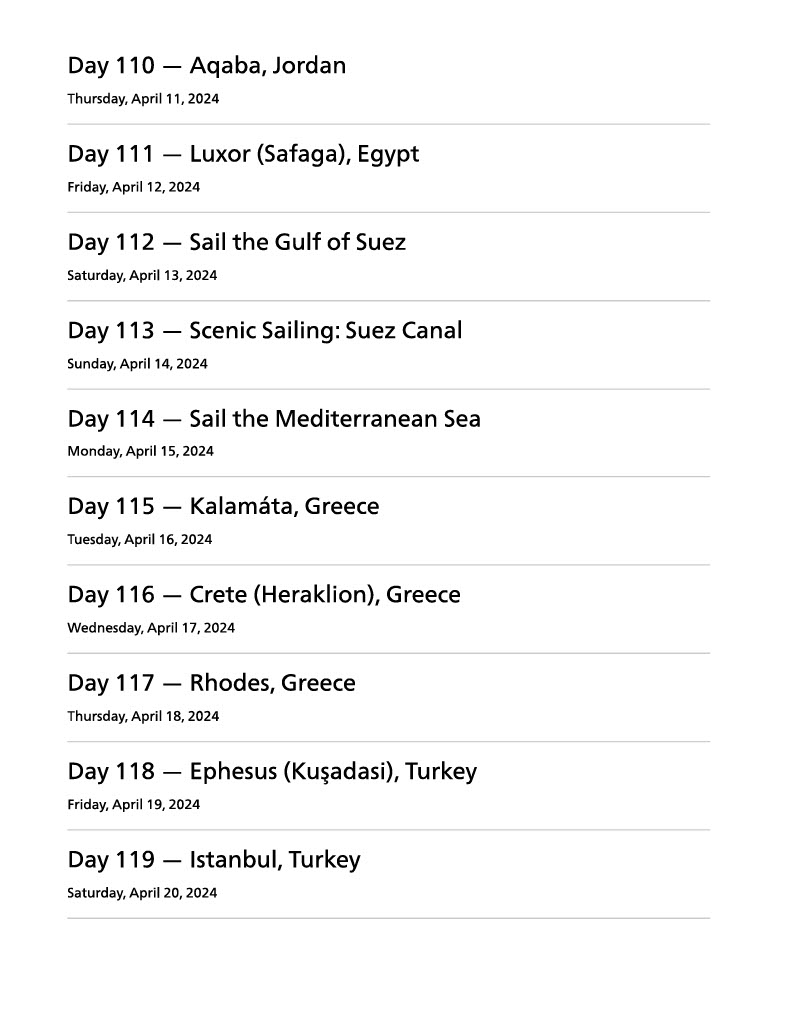Open Day 118 Ephesus (Kuşadasi), Turkey

pos(272,771)
